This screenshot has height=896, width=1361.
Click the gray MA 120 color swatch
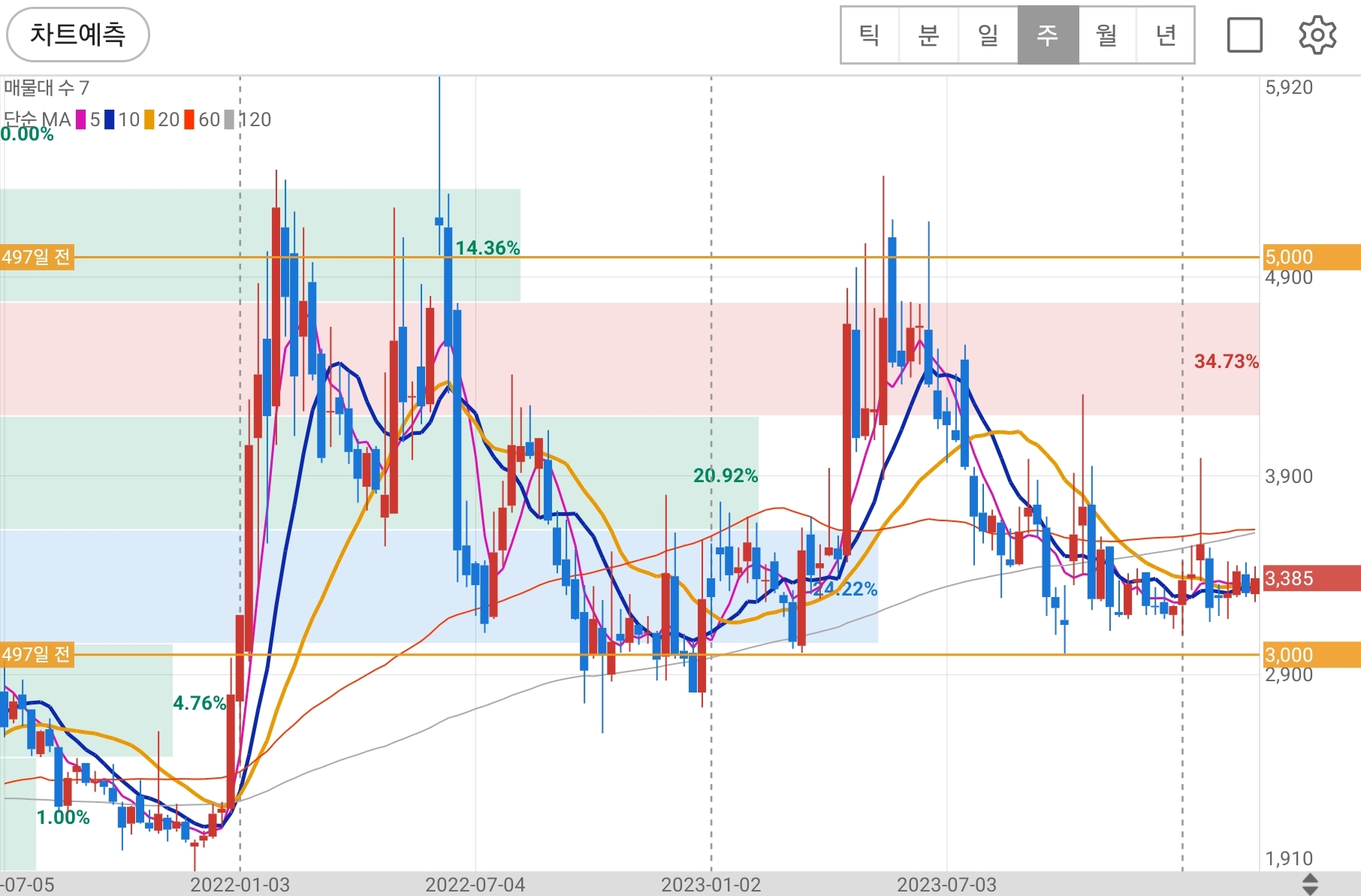(229, 119)
